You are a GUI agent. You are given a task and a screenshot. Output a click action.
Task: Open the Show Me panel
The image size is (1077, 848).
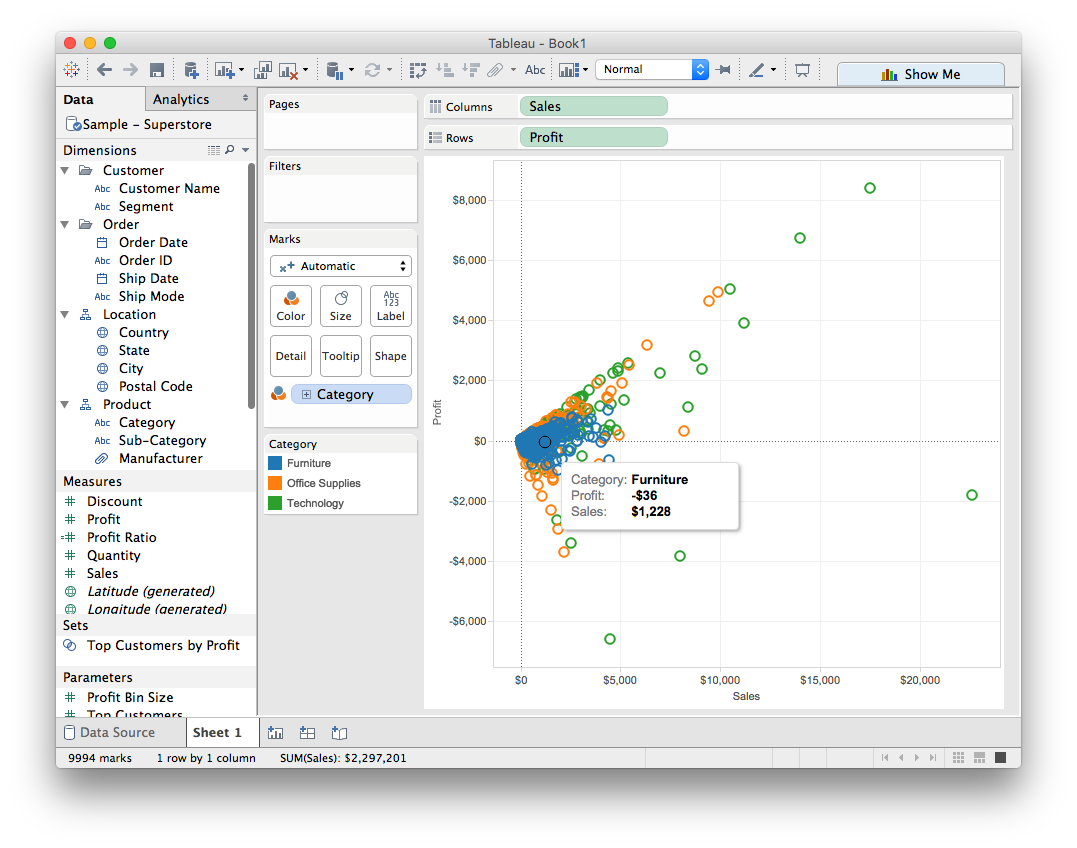click(920, 74)
